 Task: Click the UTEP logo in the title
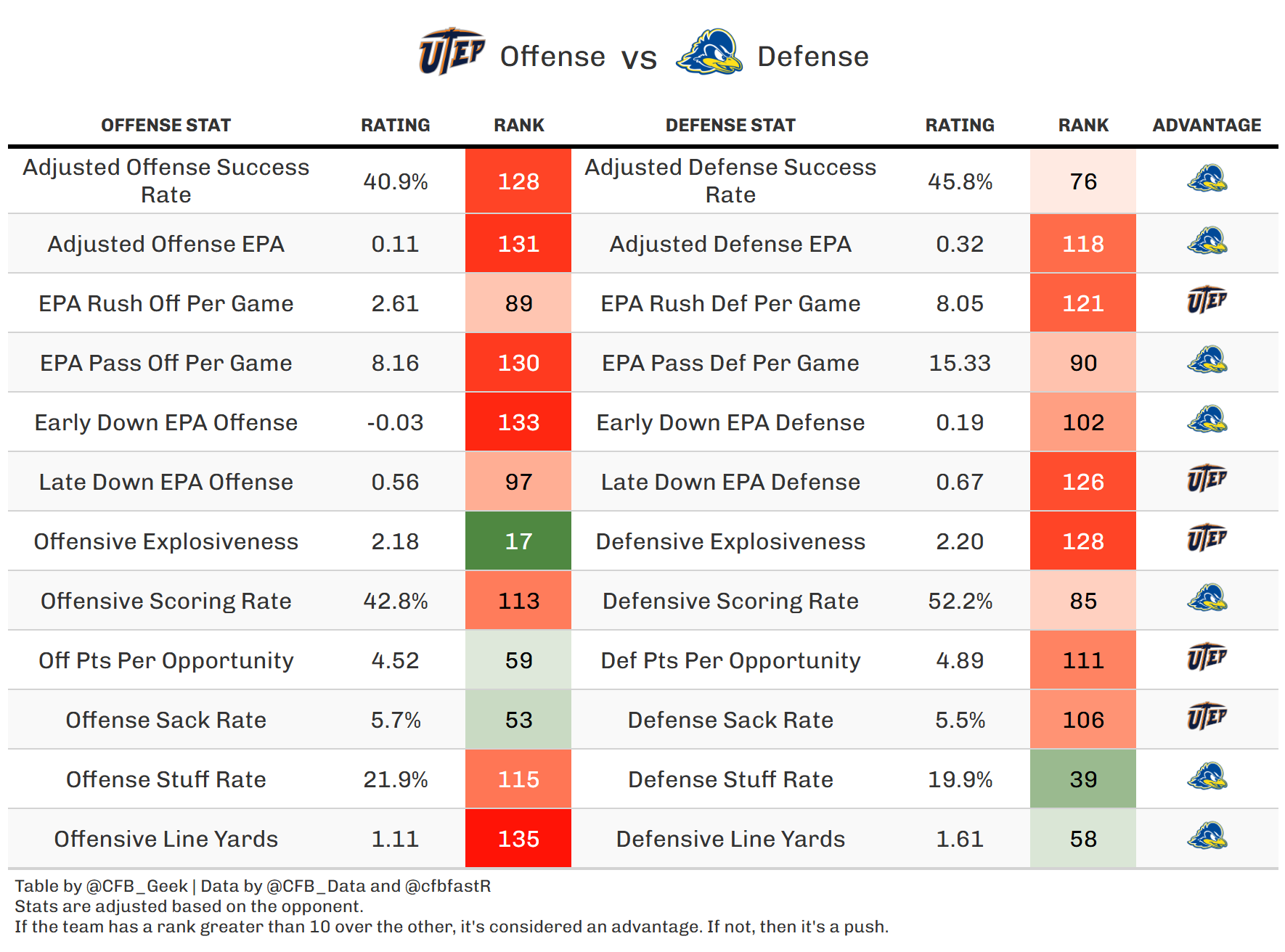click(451, 52)
